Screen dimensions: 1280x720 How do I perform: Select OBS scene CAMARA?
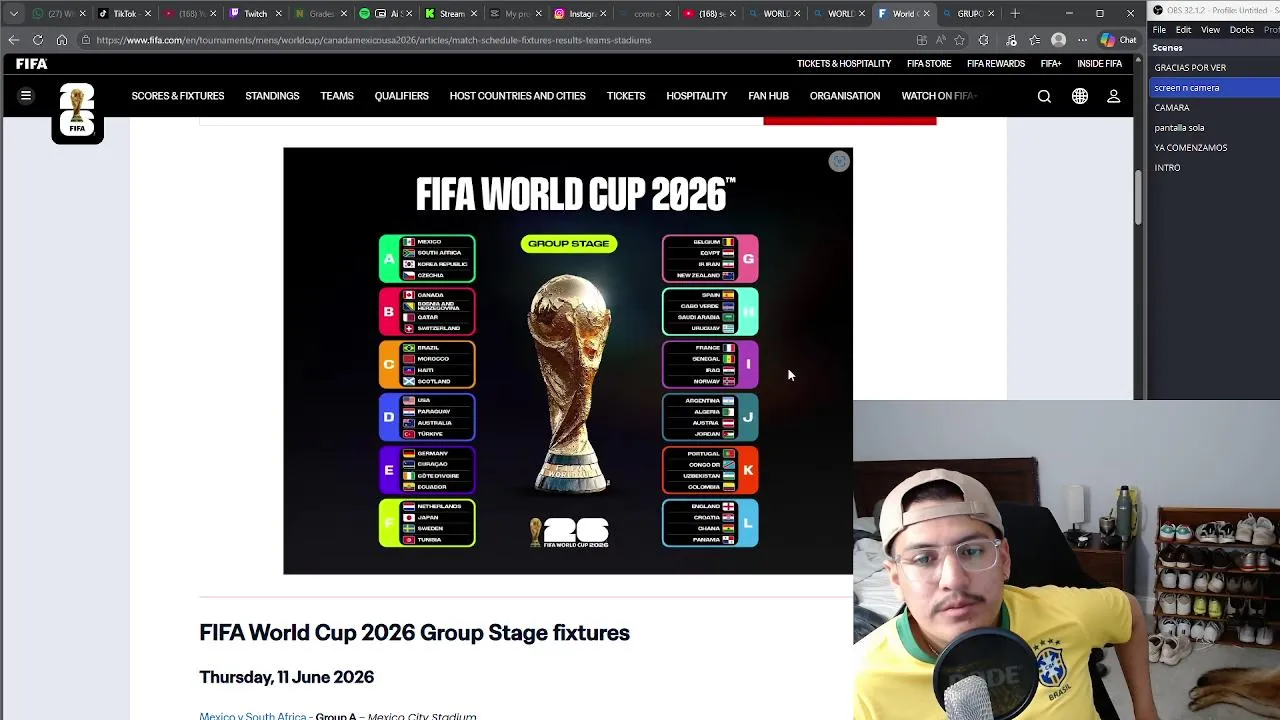[x=1172, y=108]
